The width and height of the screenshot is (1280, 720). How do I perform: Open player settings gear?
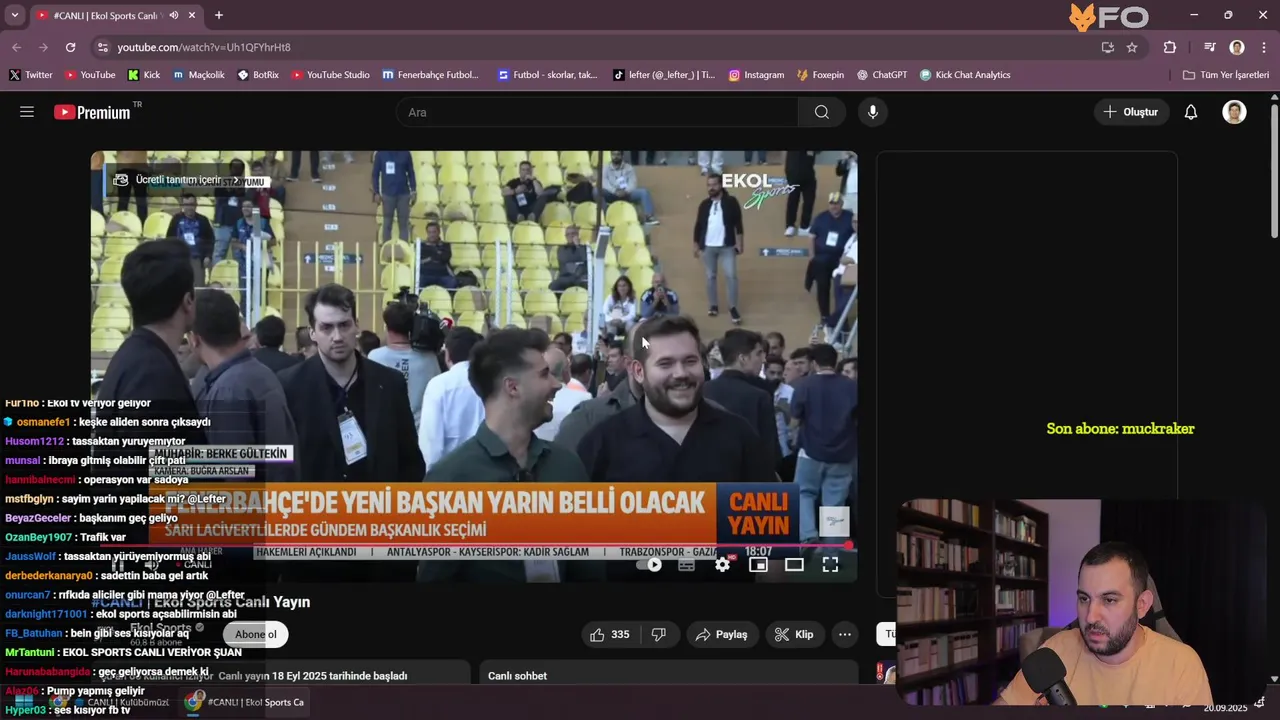[722, 565]
